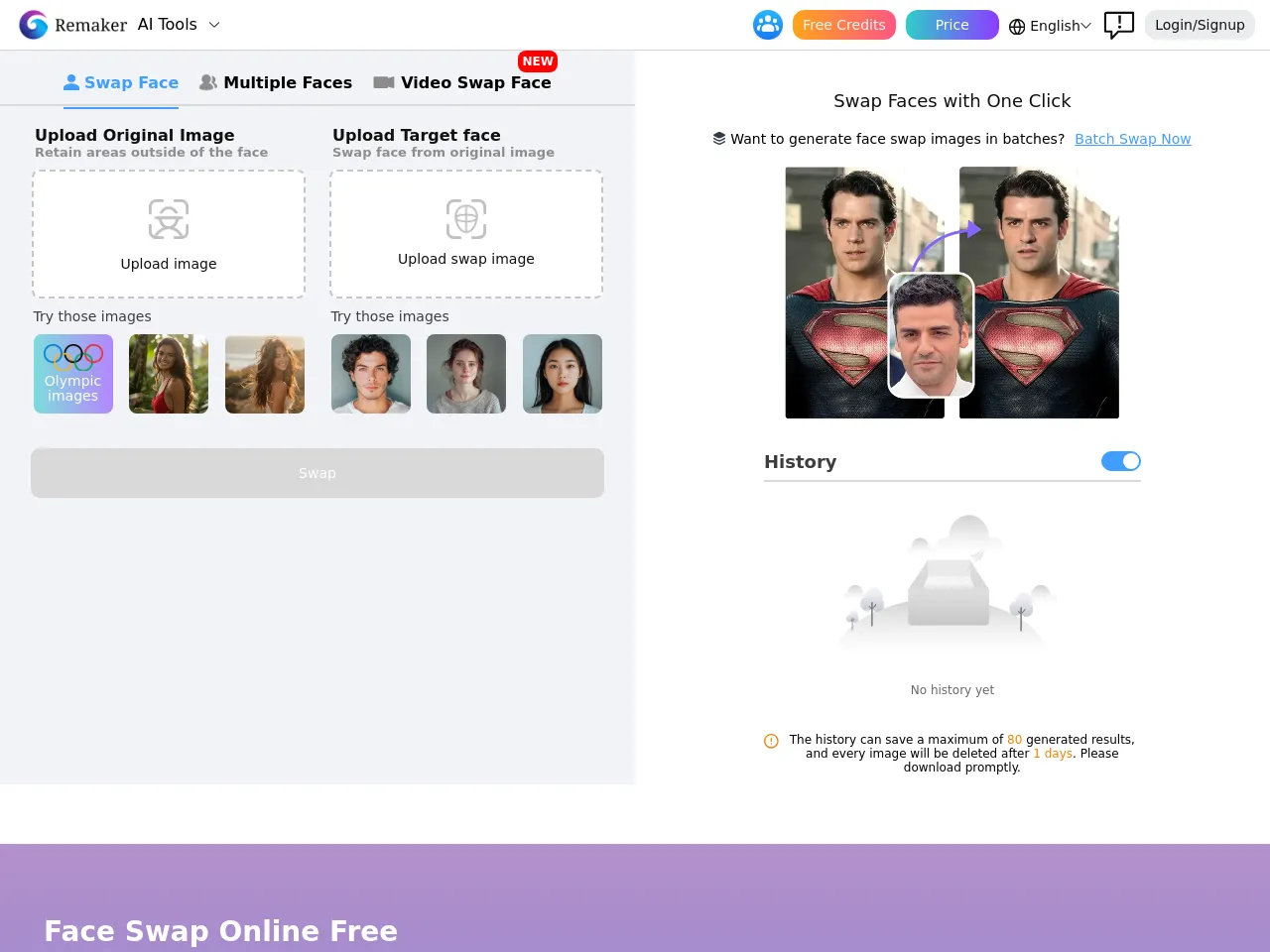Toggle the History switch off
1270x952 pixels.
pyautogui.click(x=1120, y=461)
